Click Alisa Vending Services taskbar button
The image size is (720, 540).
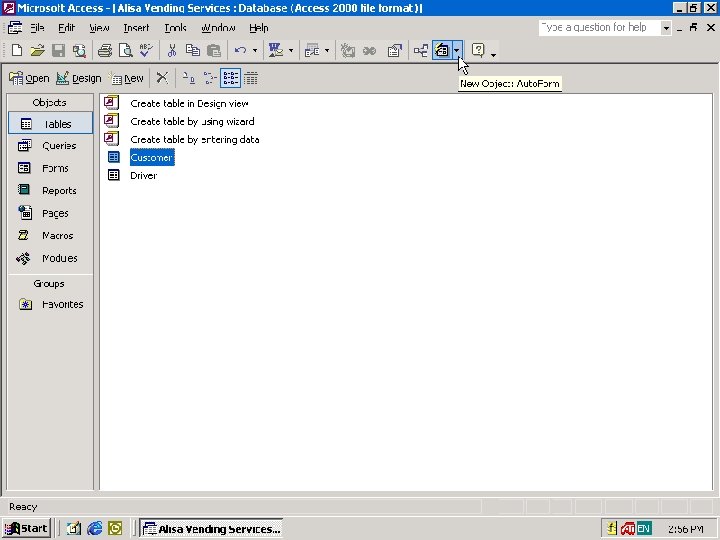click(x=211, y=529)
